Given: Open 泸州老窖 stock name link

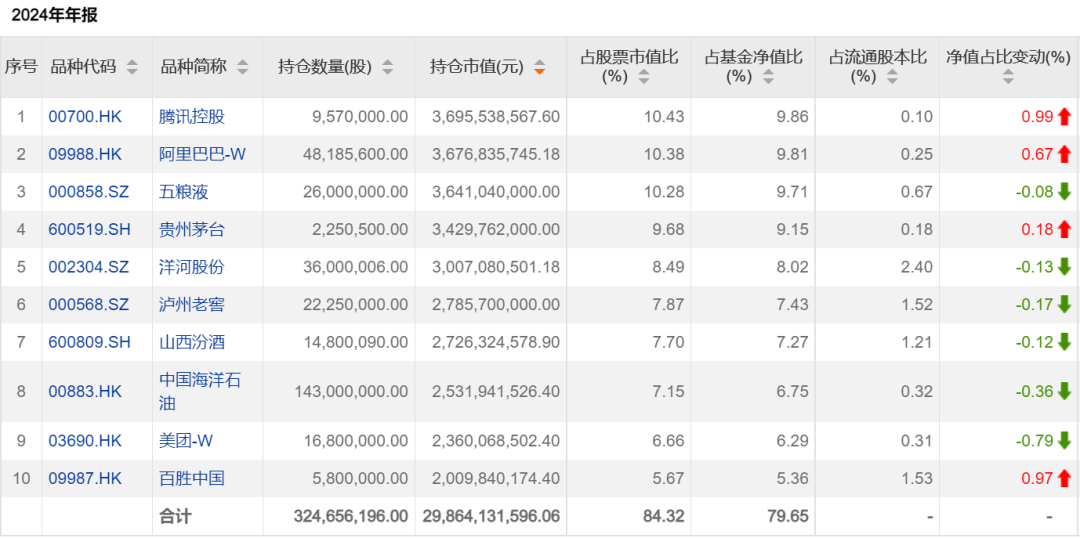Looking at the screenshot, I should point(192,304).
